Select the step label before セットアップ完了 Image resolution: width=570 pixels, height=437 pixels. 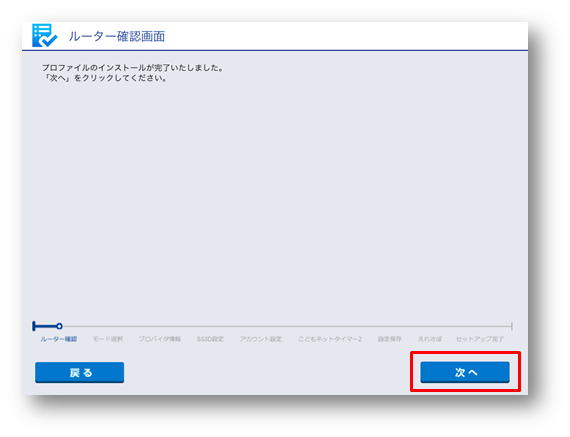(429, 339)
